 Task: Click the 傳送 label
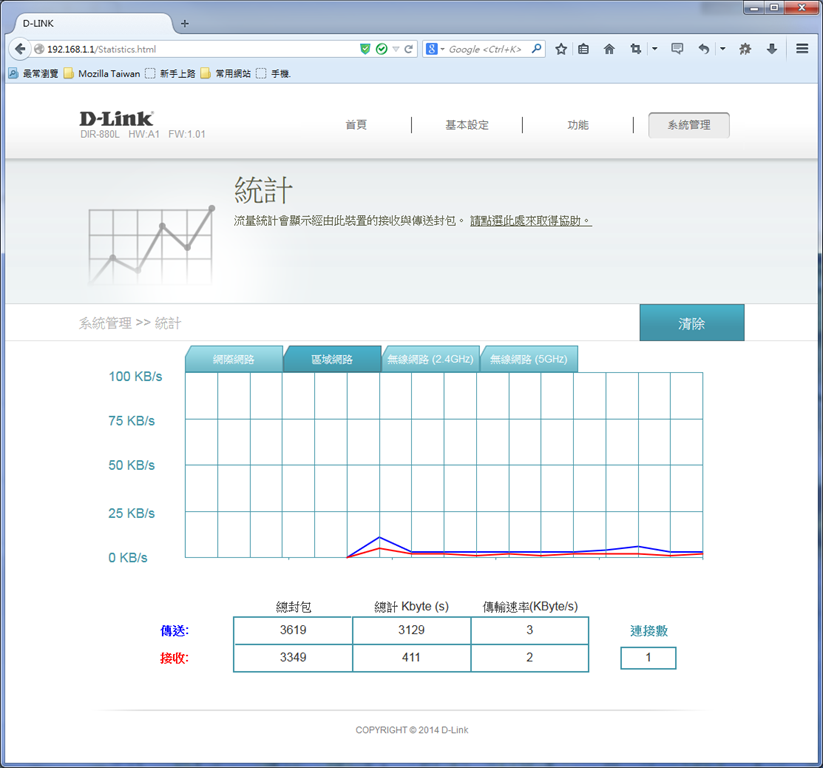[174, 630]
